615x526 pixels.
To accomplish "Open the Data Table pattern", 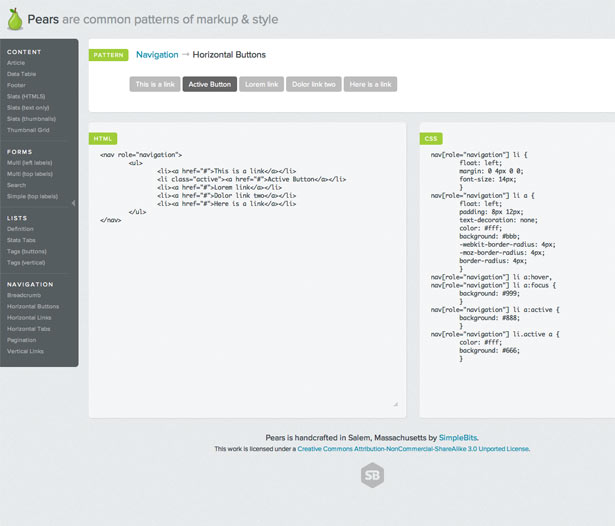I will (x=22, y=74).
